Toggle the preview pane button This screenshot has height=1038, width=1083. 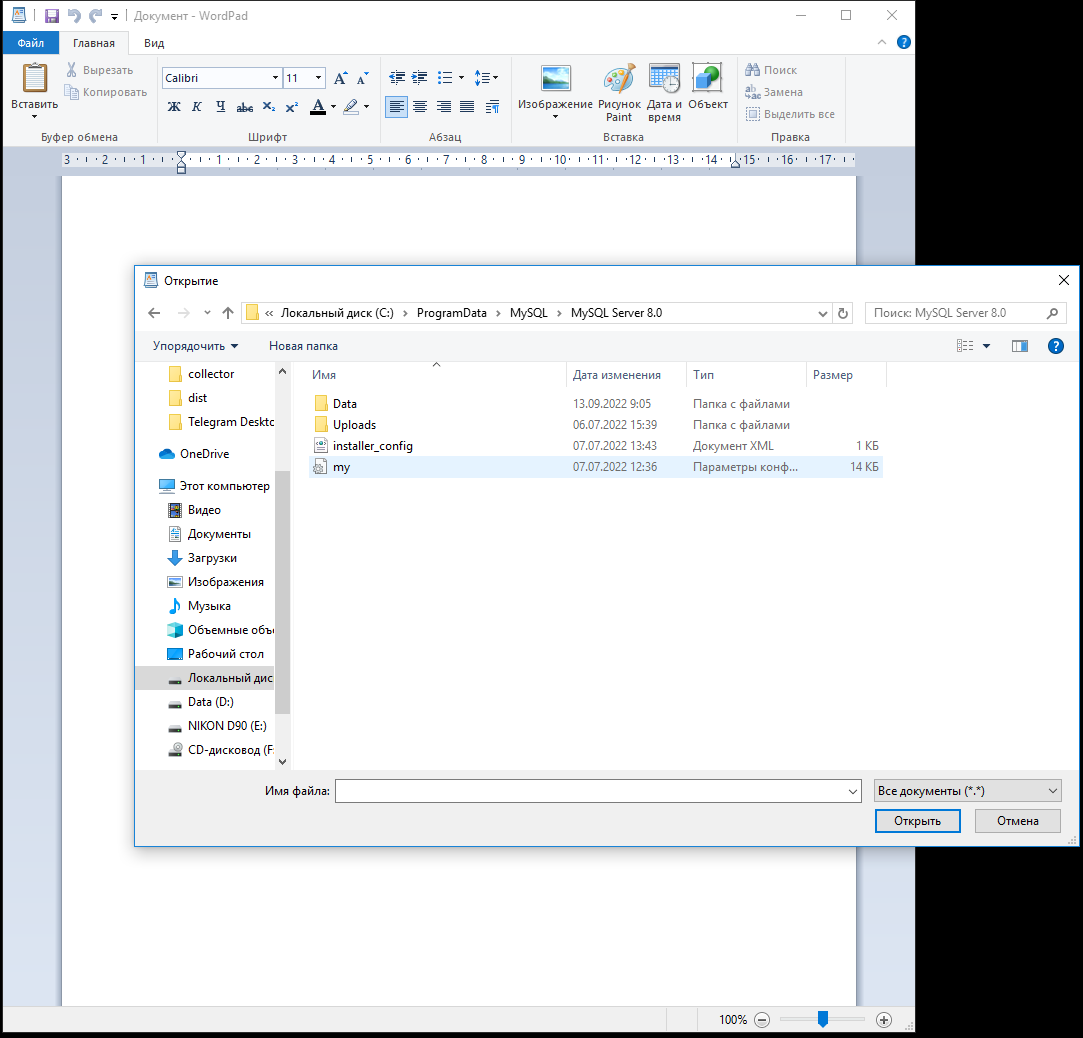pos(1019,346)
